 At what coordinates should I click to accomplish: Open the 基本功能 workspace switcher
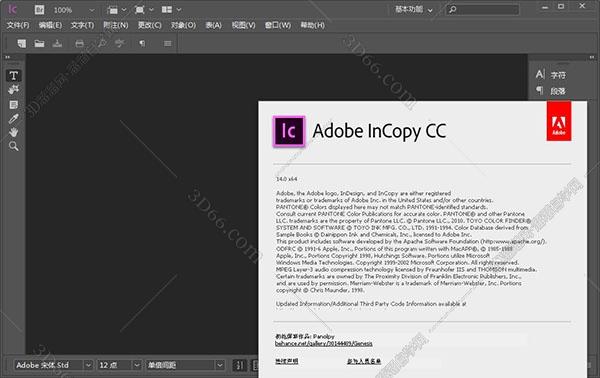click(x=414, y=10)
